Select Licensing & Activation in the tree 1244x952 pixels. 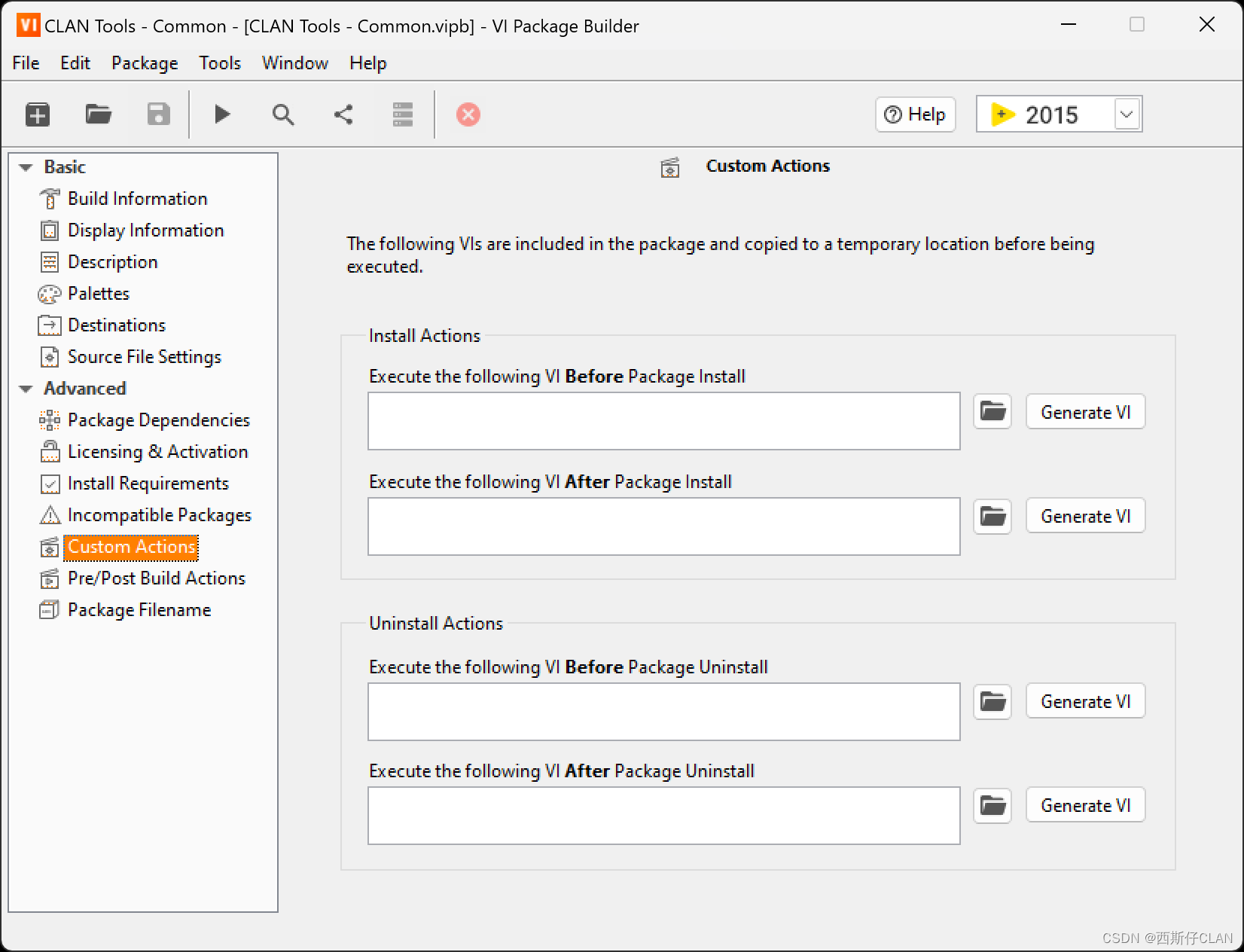coord(158,452)
